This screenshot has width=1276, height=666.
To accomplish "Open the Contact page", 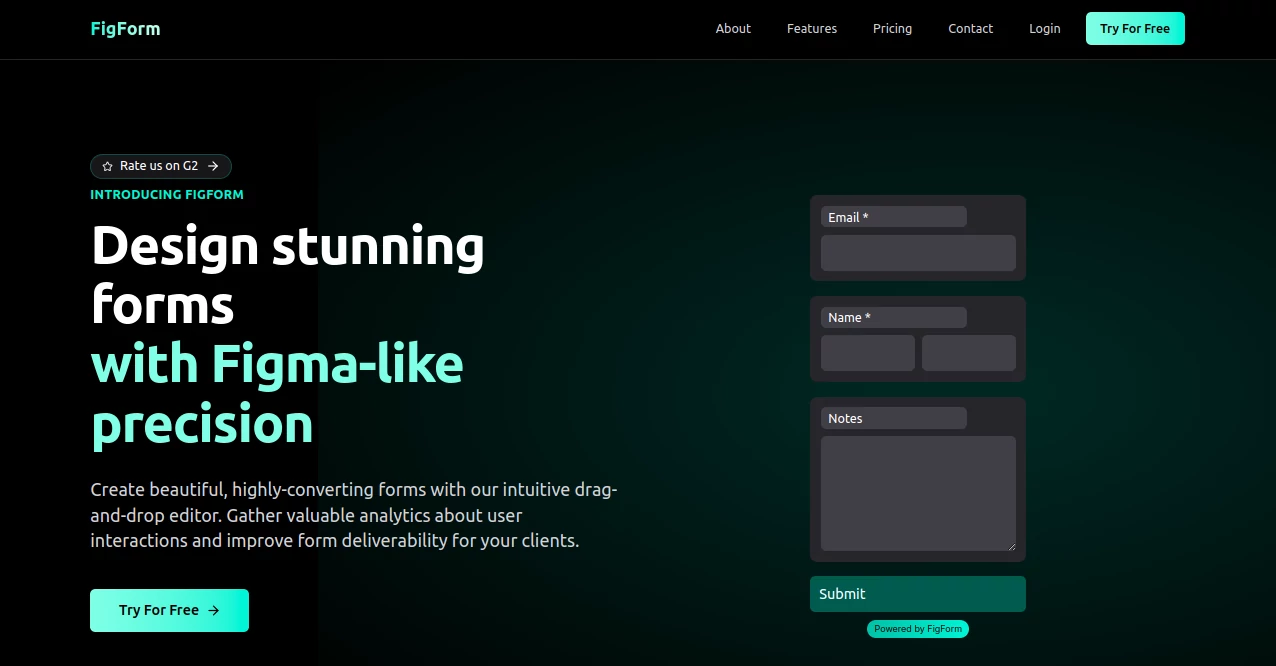I will [970, 28].
